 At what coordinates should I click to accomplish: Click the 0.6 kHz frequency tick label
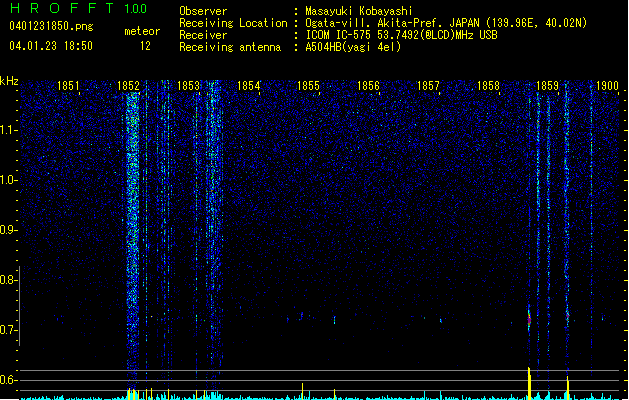[x=8, y=380]
